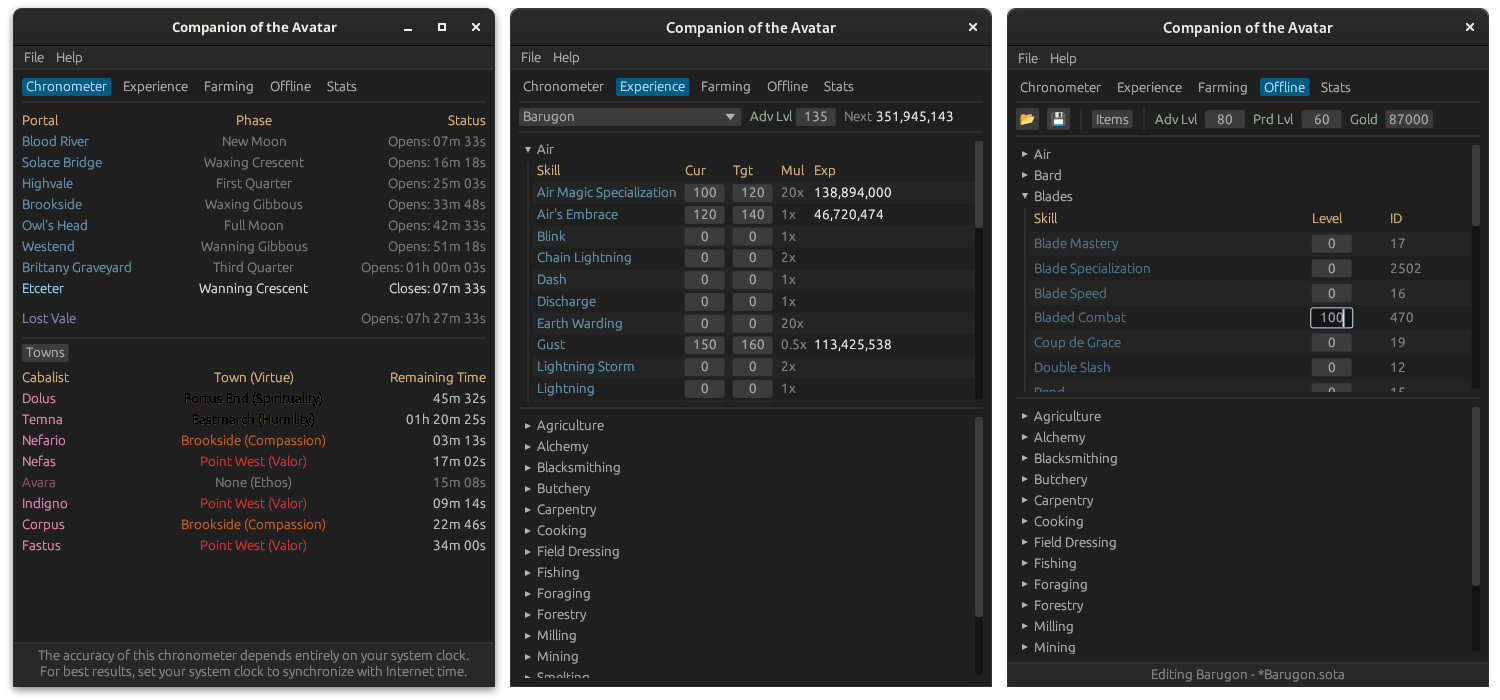
Task: Collapse the expanded Air skill group
Action: click(528, 150)
